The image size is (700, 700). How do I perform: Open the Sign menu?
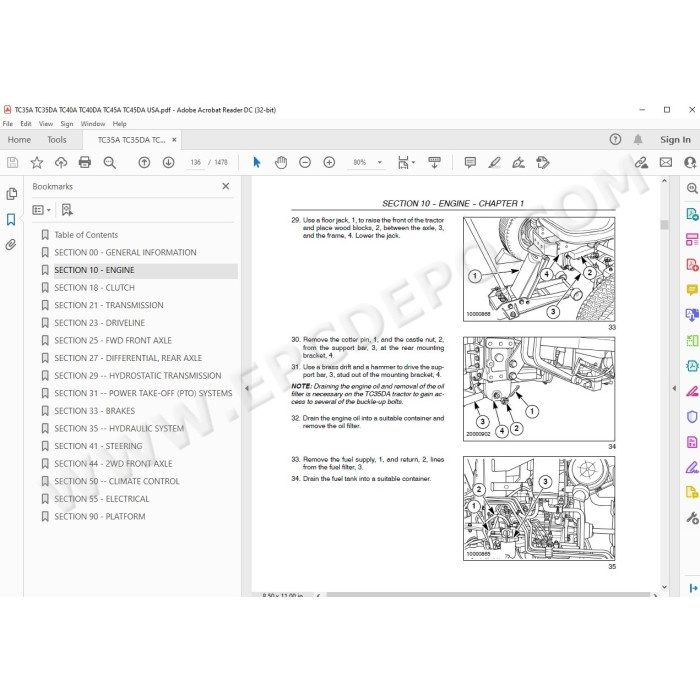67,124
